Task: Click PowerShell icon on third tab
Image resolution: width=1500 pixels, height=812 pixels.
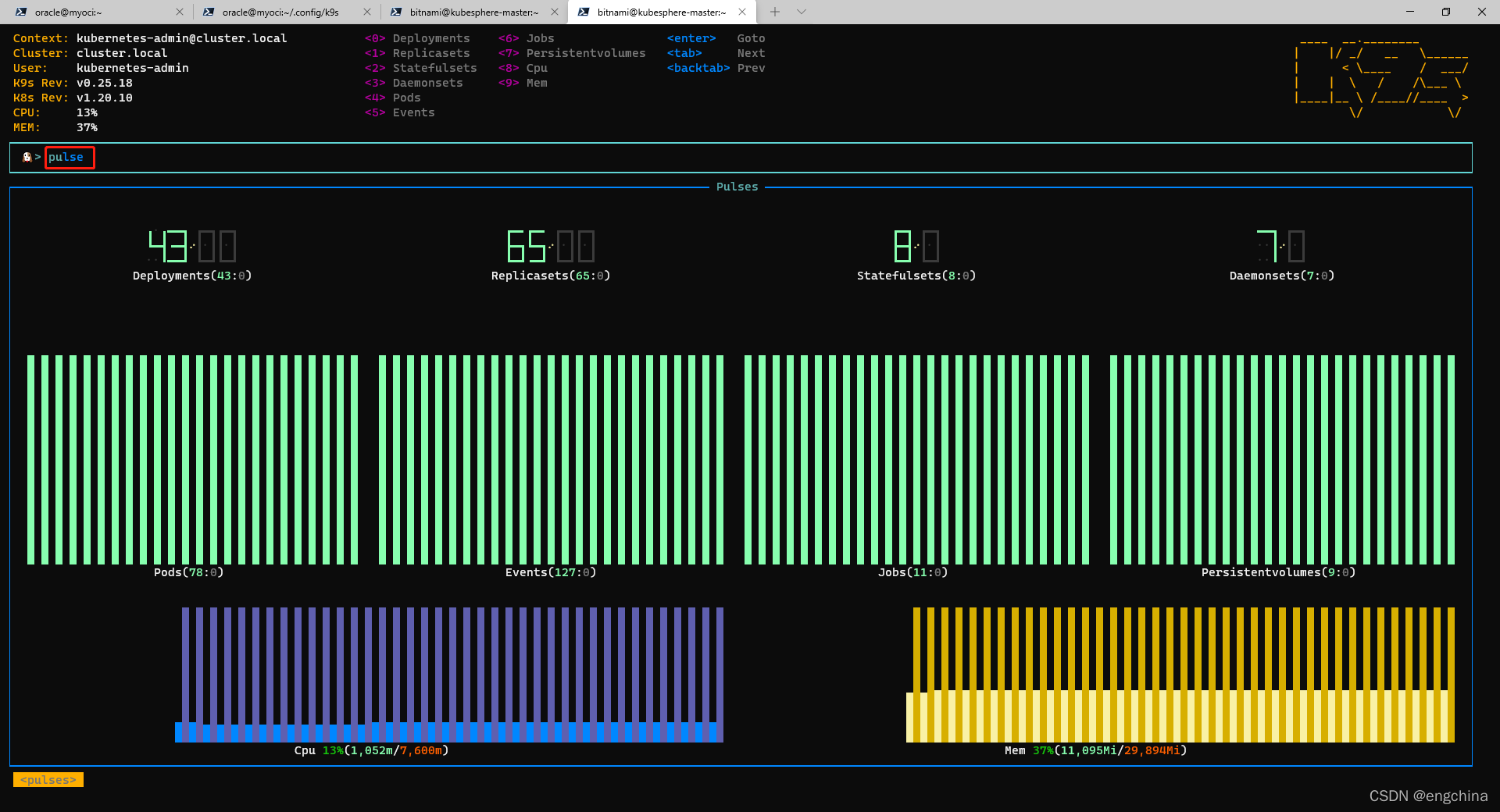Action: click(396, 12)
